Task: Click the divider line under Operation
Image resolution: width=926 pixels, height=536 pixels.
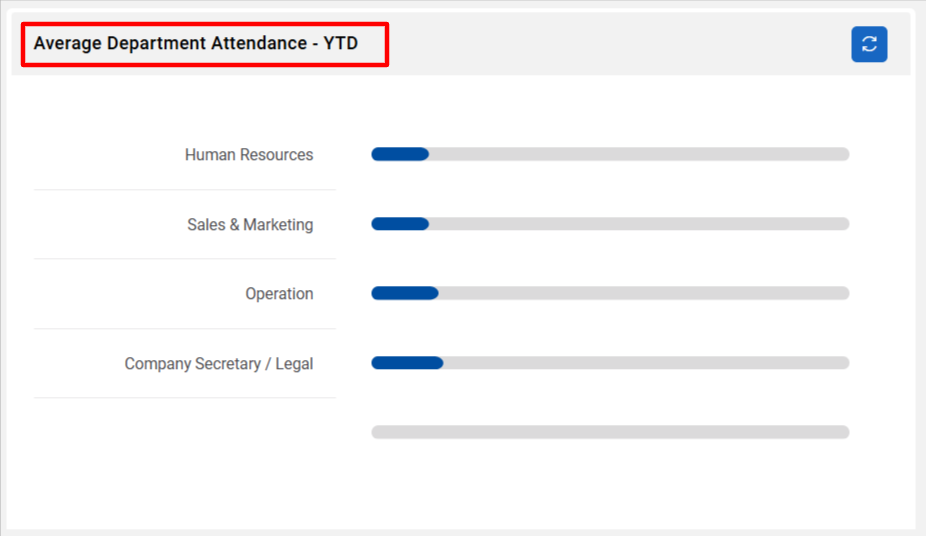Action: [x=185, y=328]
